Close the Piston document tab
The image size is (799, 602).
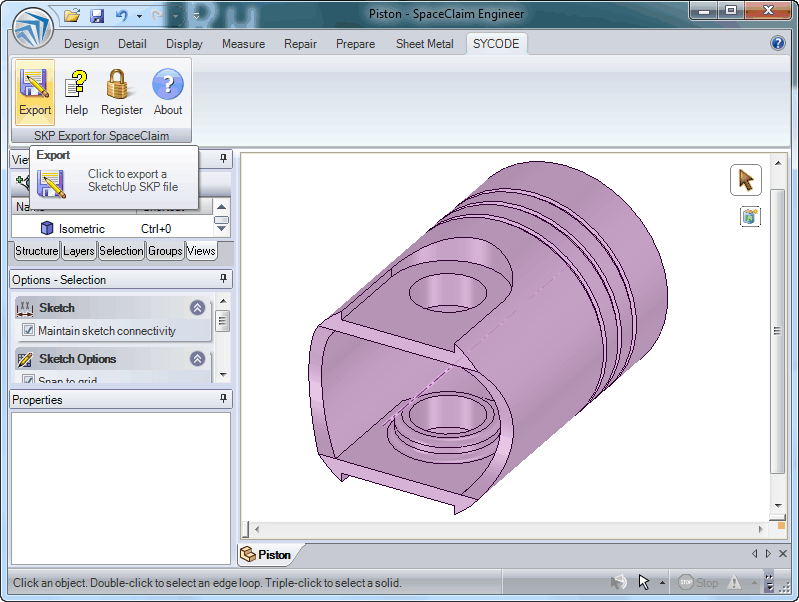pos(783,554)
